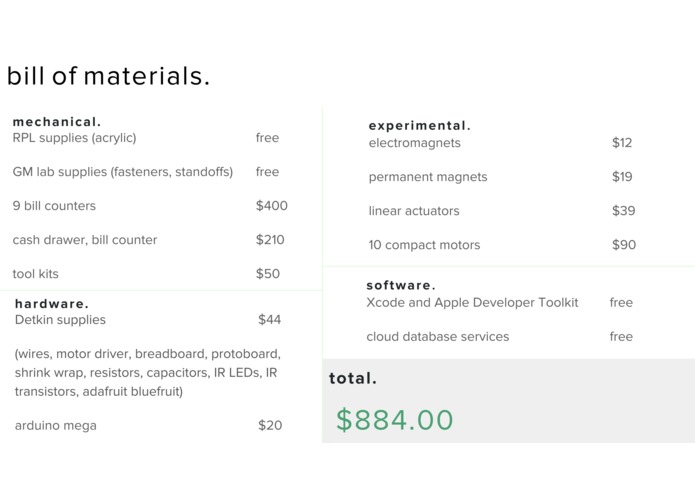Select 'GM lab supplies (fasteners, standoffs)' row
Screen dimensions: 695x494
pyautogui.click(x=123, y=172)
